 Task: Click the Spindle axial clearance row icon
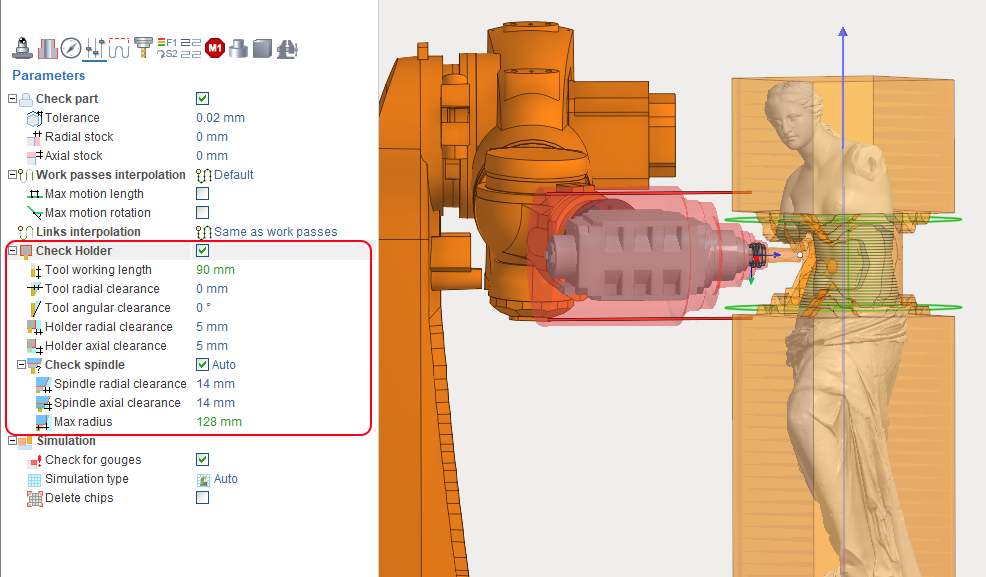[x=44, y=403]
